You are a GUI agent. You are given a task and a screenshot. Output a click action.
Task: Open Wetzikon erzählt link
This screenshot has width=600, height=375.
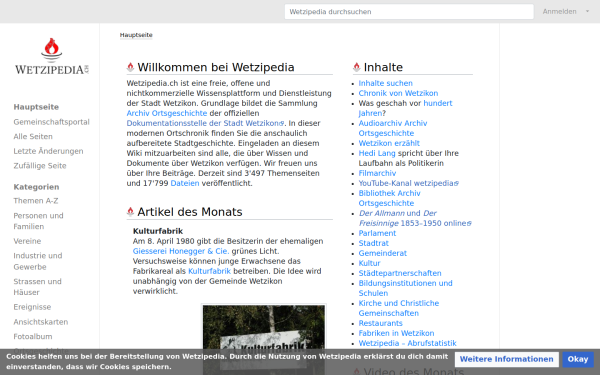(x=389, y=143)
